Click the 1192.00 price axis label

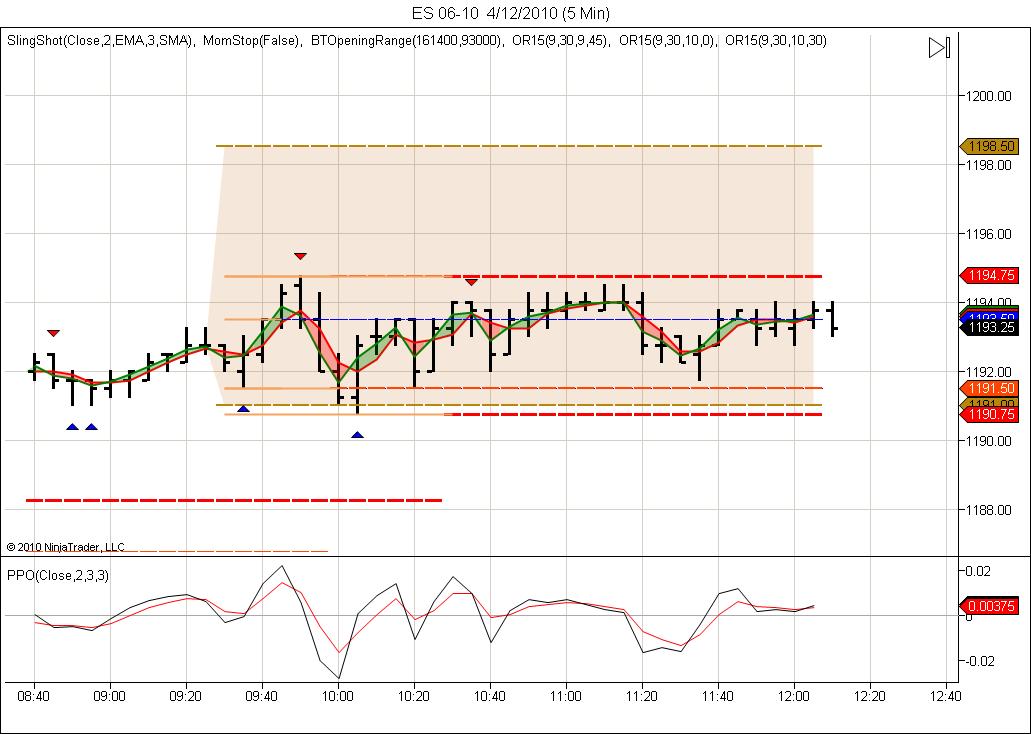(988, 372)
